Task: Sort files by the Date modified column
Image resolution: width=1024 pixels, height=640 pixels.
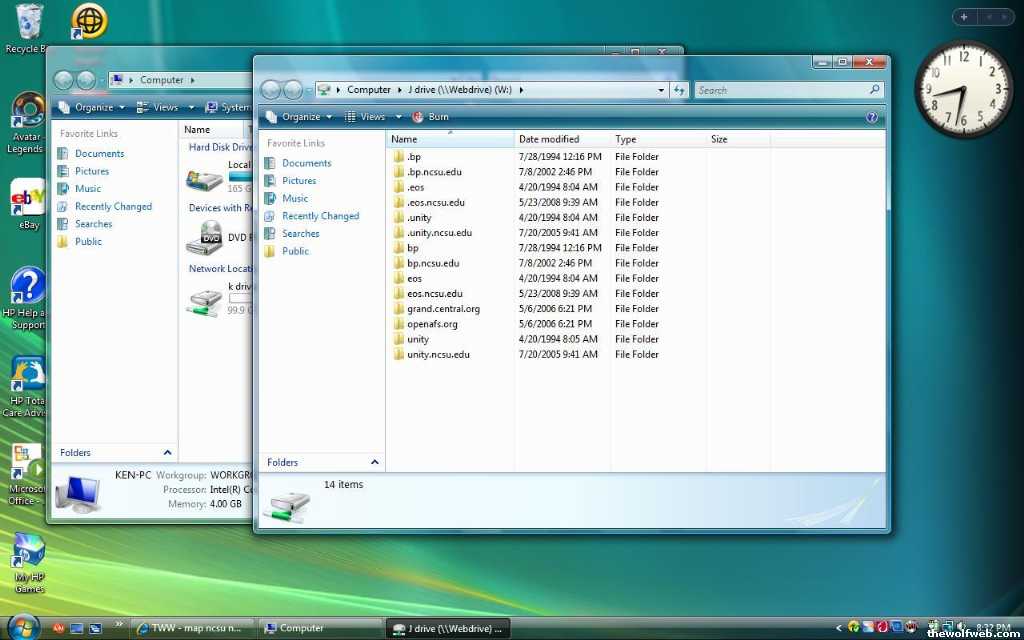Action: click(549, 139)
